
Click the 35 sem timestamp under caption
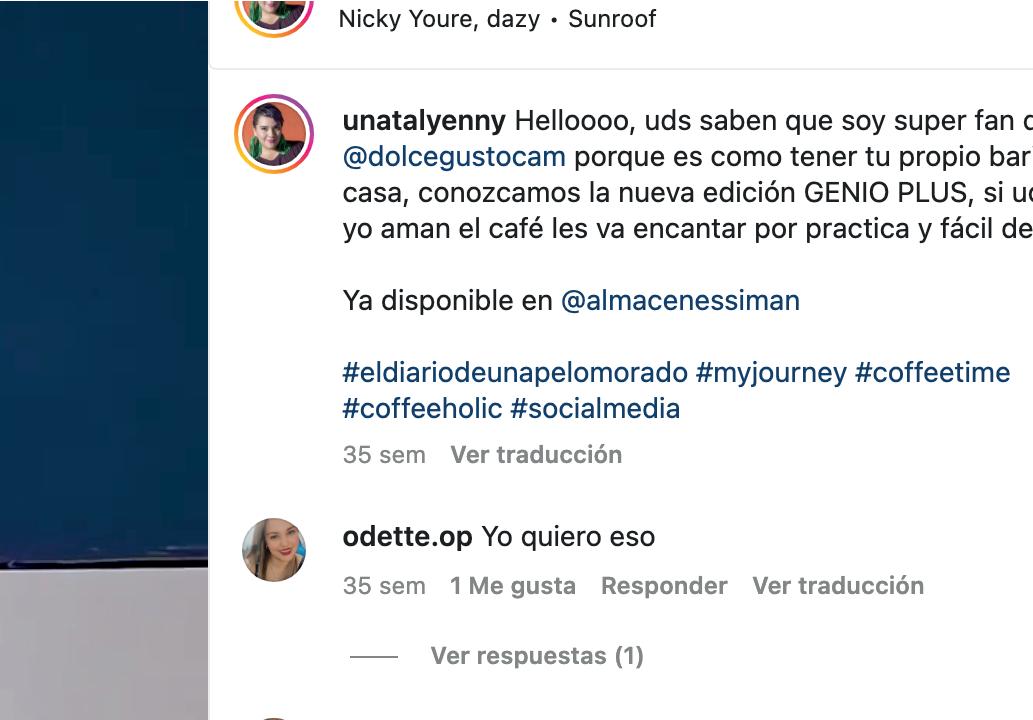384,455
